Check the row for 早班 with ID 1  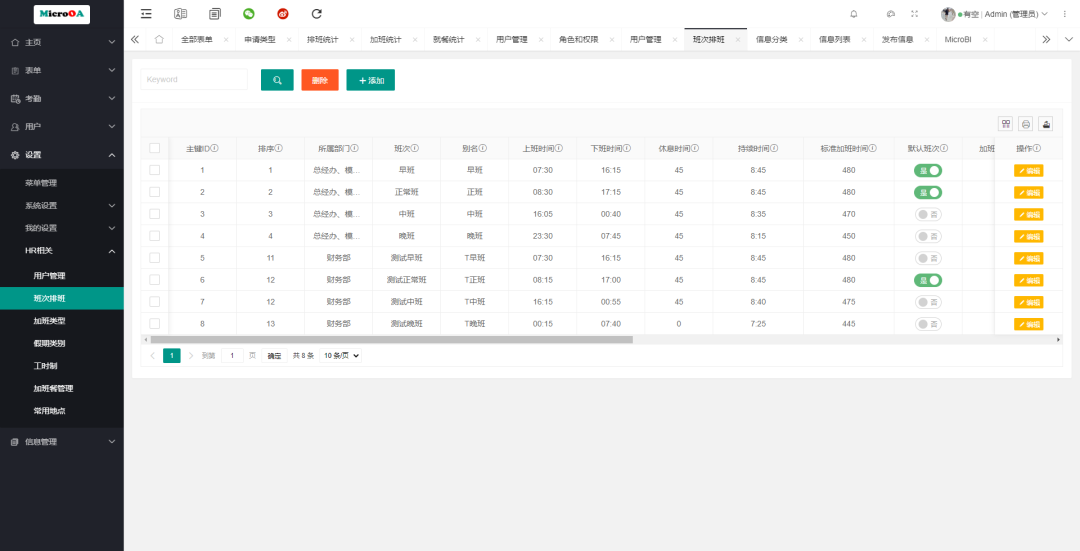point(154,169)
